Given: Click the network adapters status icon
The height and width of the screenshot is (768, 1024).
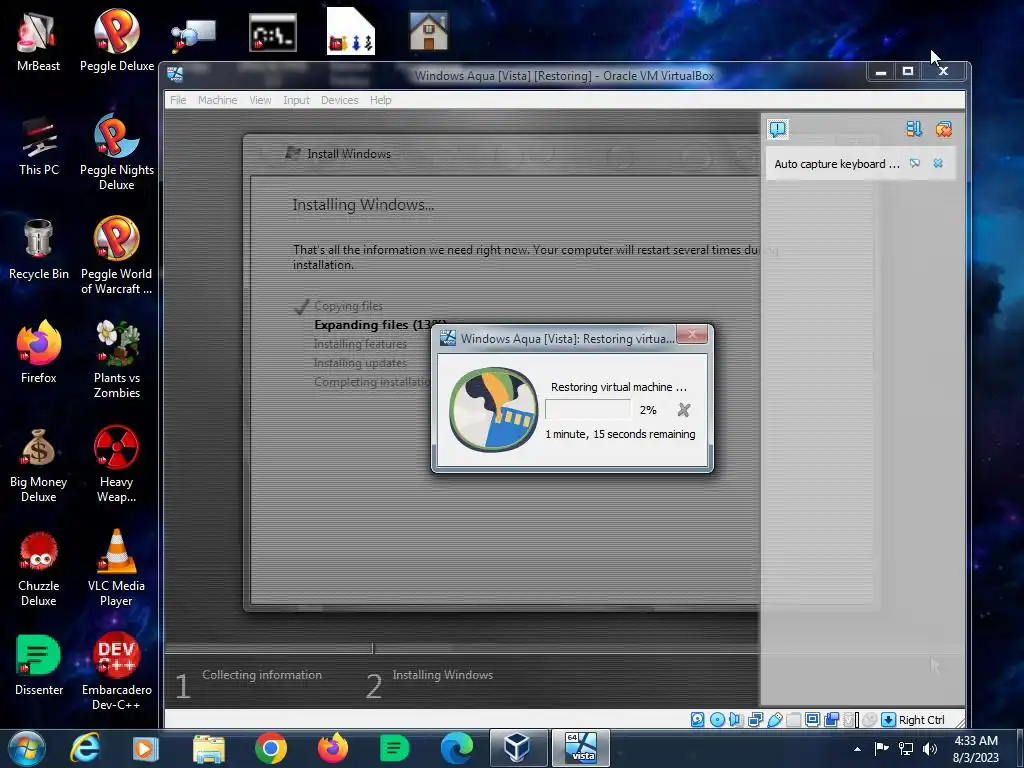Looking at the screenshot, I should point(756,720).
